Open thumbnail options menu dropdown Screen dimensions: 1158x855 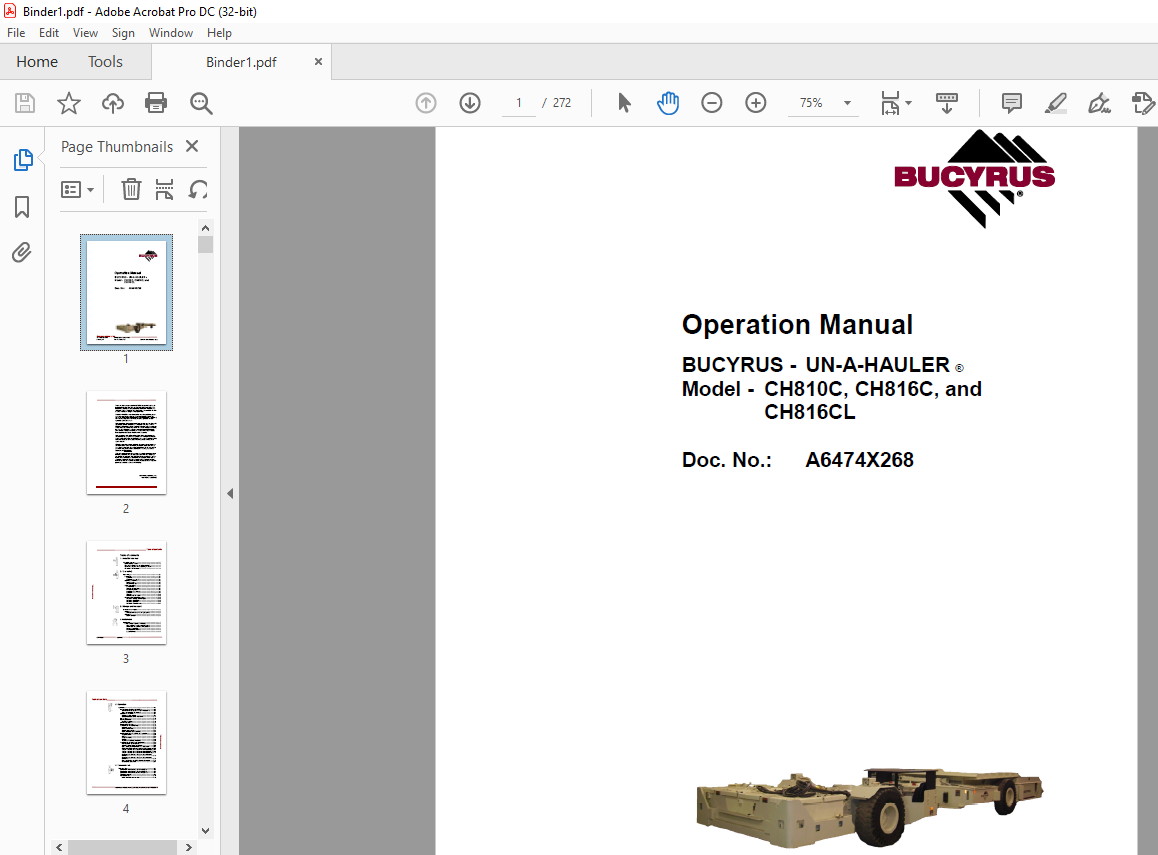[78, 190]
